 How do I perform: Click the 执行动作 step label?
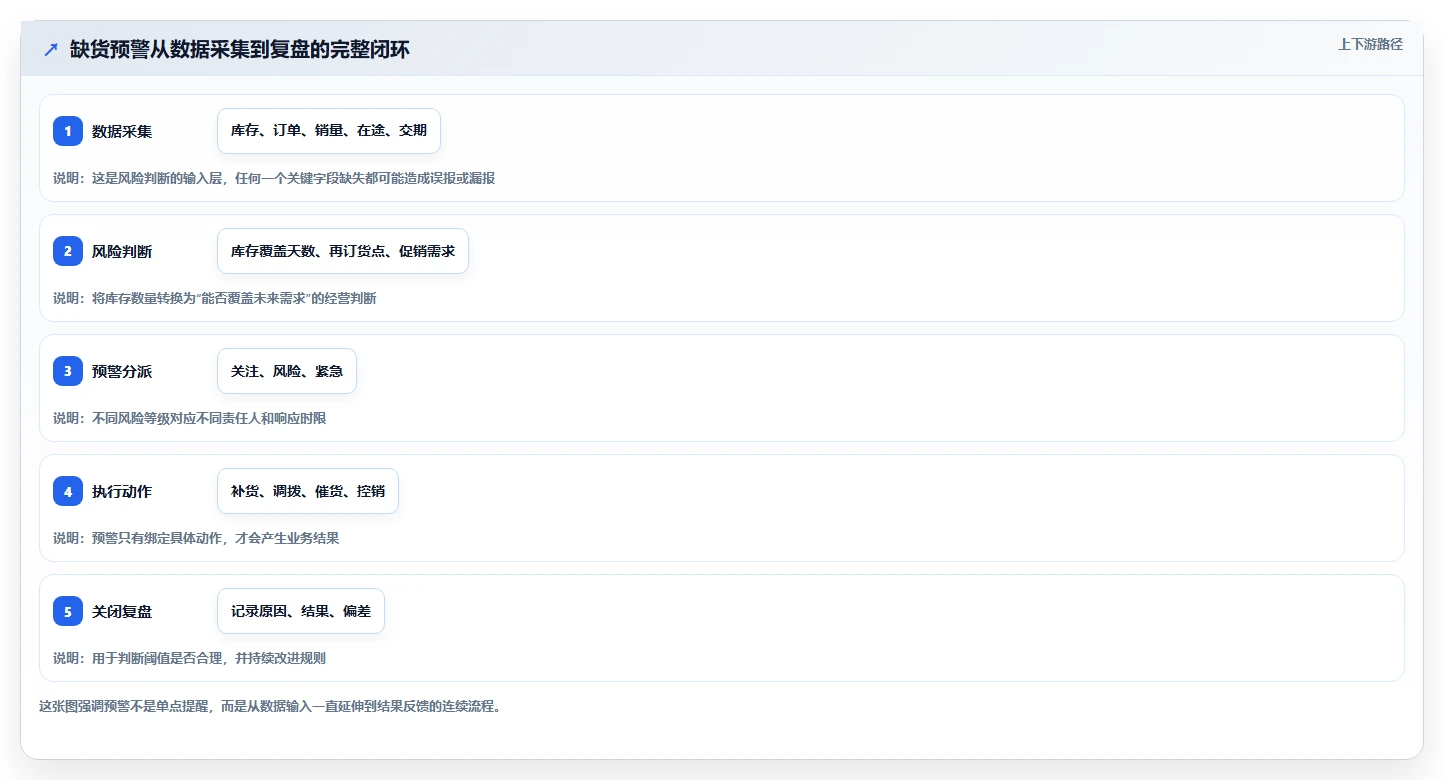122,491
